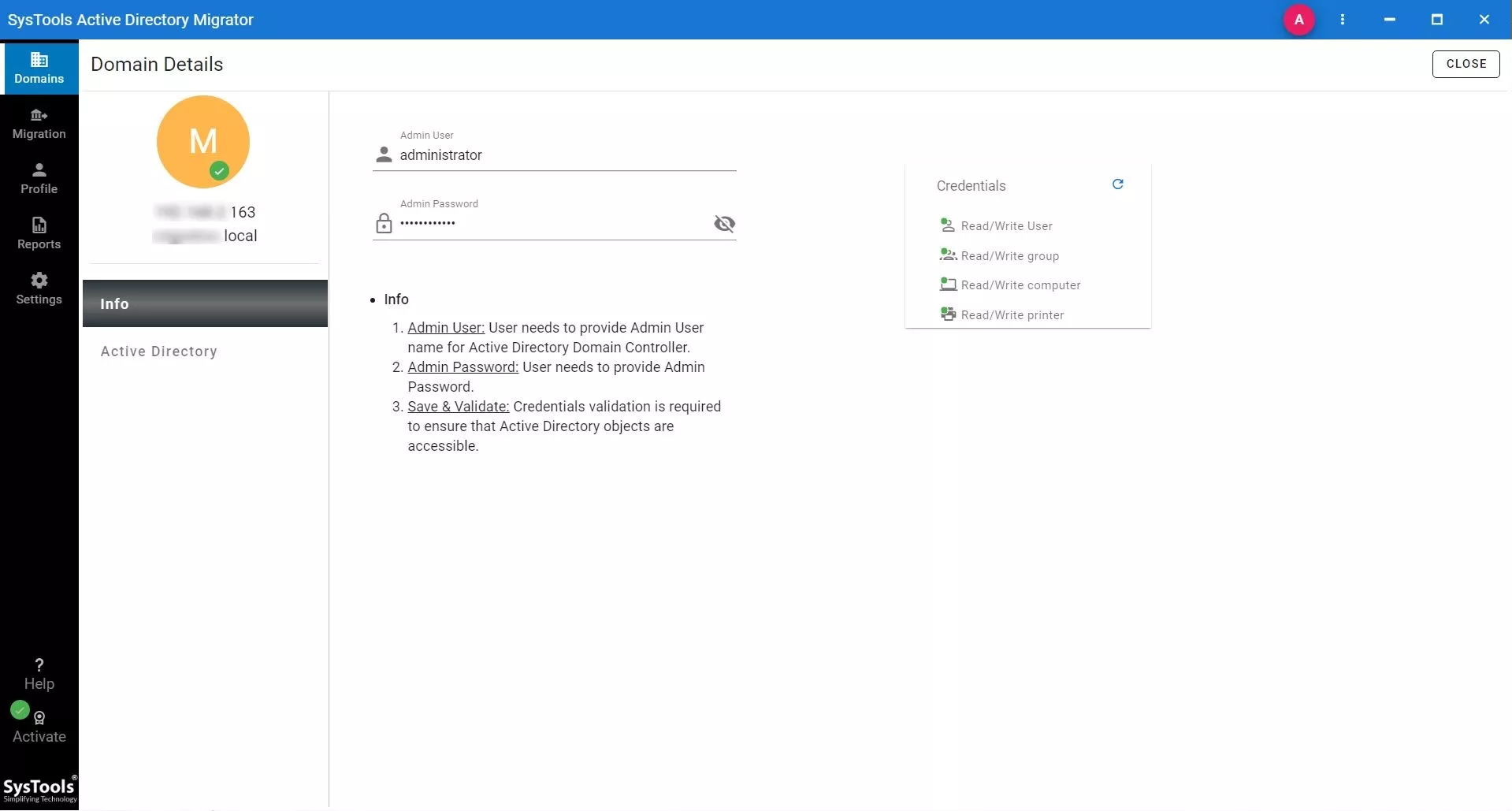Click the Read/Write printer icon
This screenshot has height=811, width=1512.
pyautogui.click(x=948, y=314)
